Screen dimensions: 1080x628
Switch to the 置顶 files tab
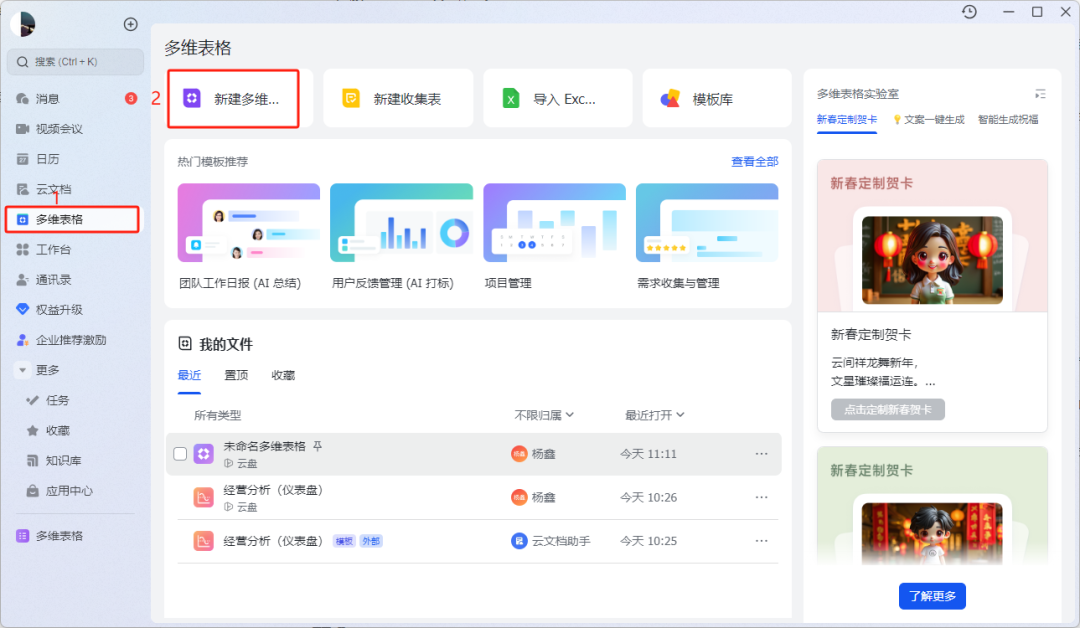coord(236,375)
